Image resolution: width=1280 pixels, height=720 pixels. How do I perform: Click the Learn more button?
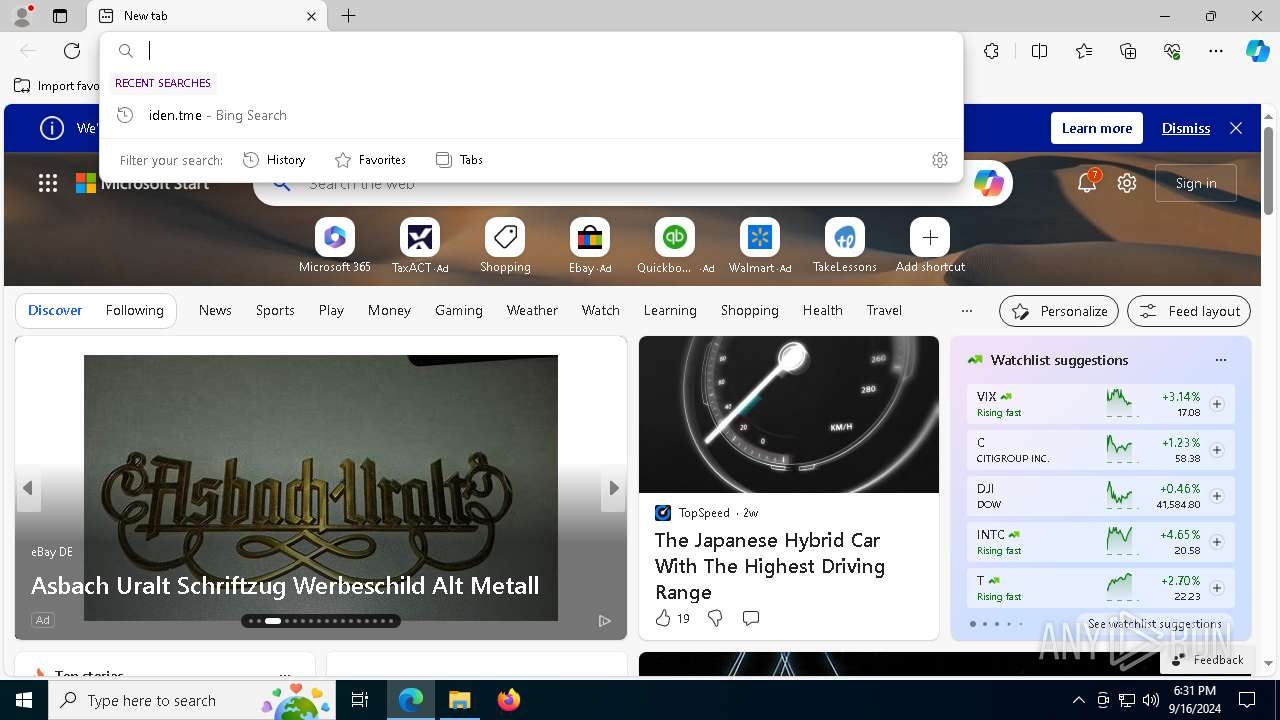(1097, 128)
